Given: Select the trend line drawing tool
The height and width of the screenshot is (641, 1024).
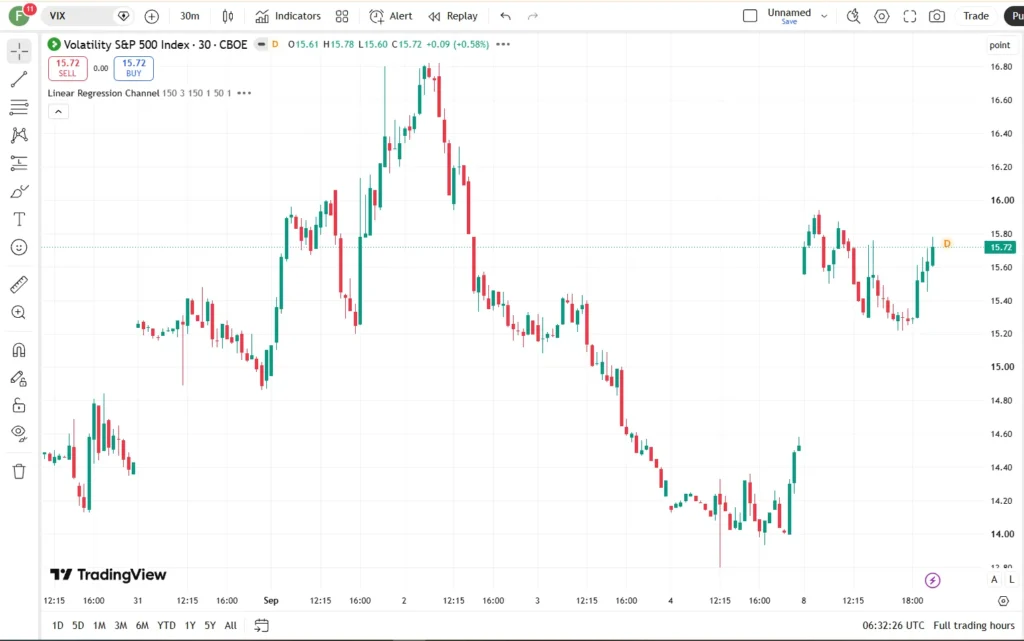Looking at the screenshot, I should click(19, 79).
